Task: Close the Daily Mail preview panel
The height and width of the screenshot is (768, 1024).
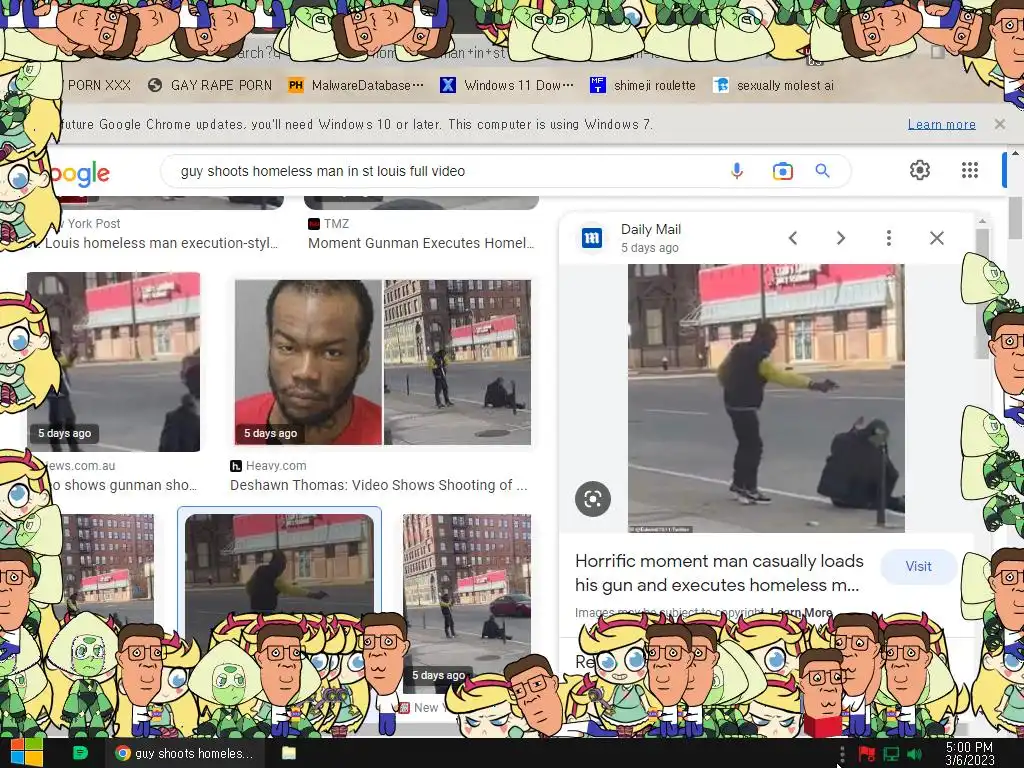Action: (936, 238)
